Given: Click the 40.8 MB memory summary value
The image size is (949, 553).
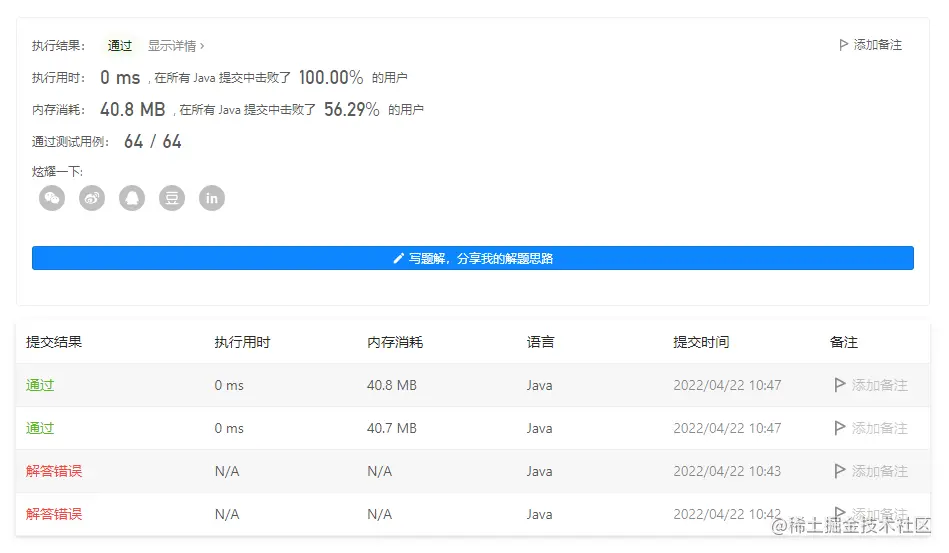Looking at the screenshot, I should click(133, 110).
